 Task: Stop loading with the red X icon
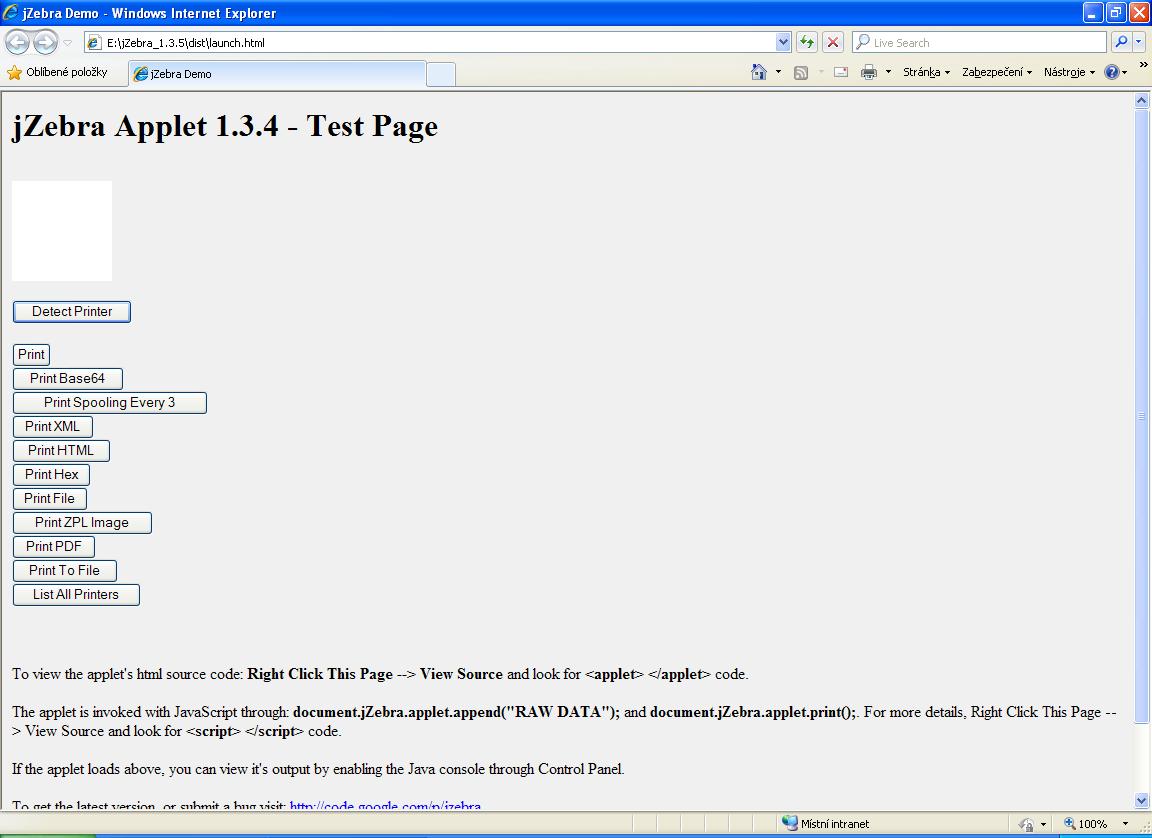pyautogui.click(x=832, y=43)
